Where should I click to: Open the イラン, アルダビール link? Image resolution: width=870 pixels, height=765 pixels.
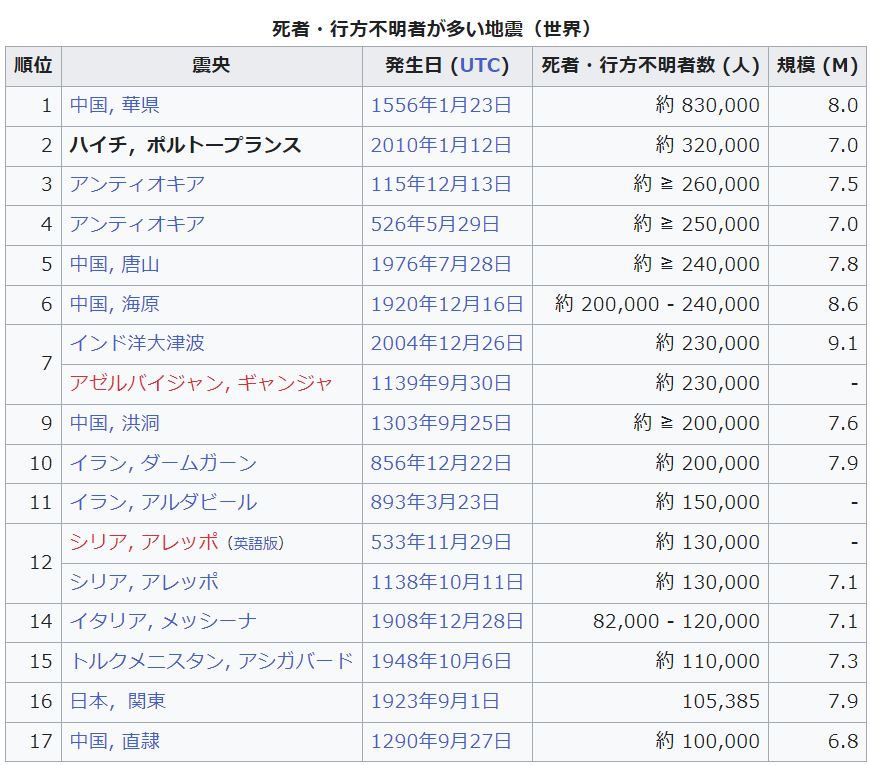(163, 502)
